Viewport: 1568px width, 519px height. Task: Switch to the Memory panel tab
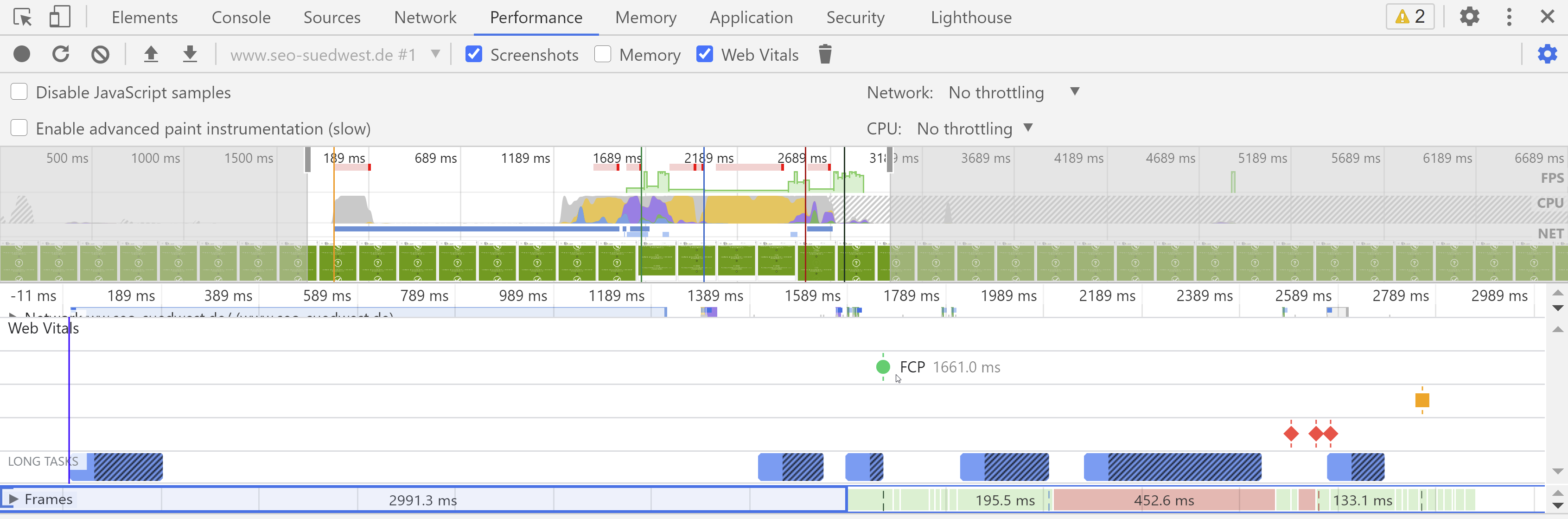tap(645, 17)
